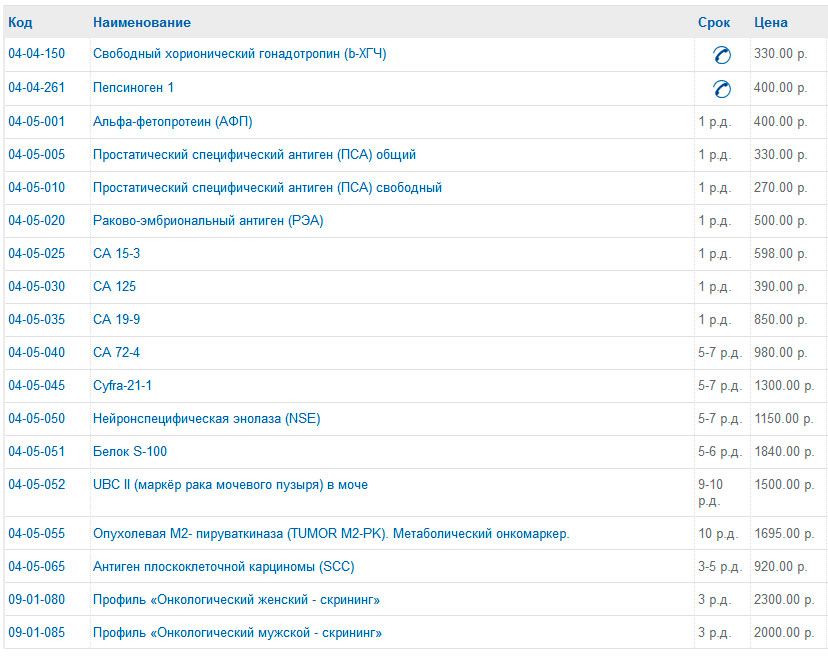Open Антиген плоскоклеточной карциномы (SCC)
The width and height of the screenshot is (828, 656).
tap(223, 567)
